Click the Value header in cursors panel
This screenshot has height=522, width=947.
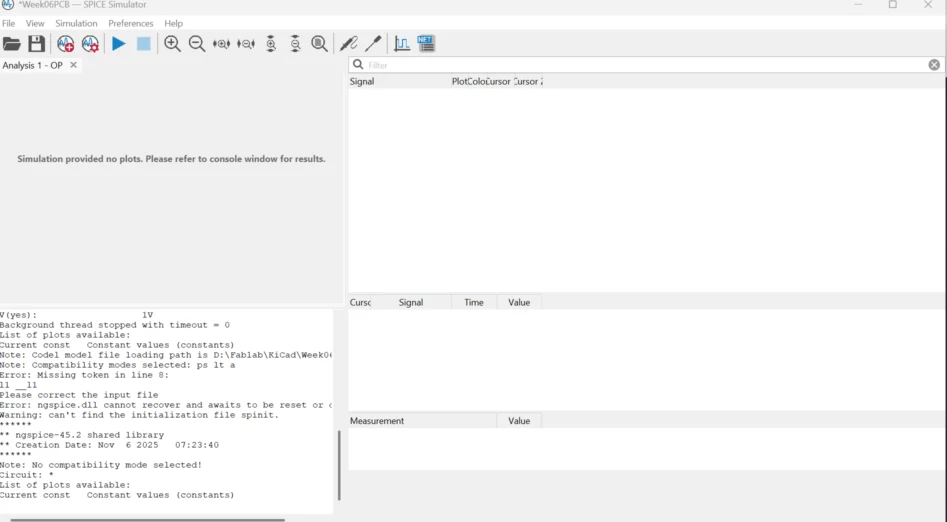tap(519, 303)
